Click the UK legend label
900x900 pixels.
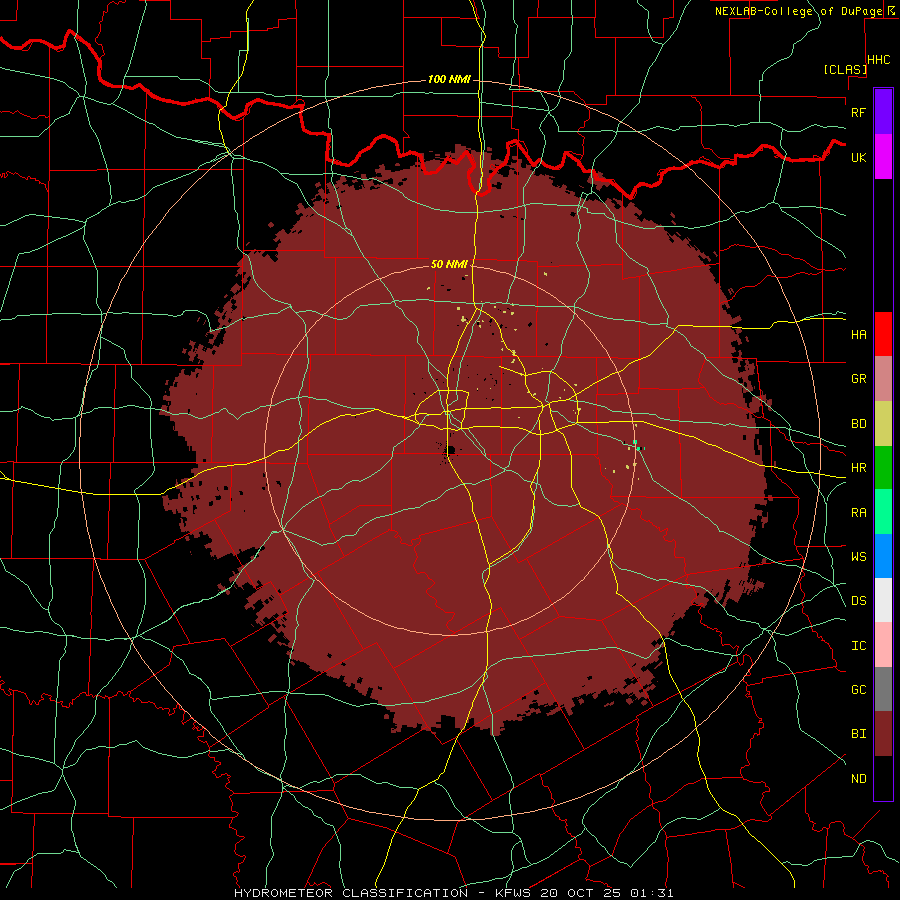(858, 157)
